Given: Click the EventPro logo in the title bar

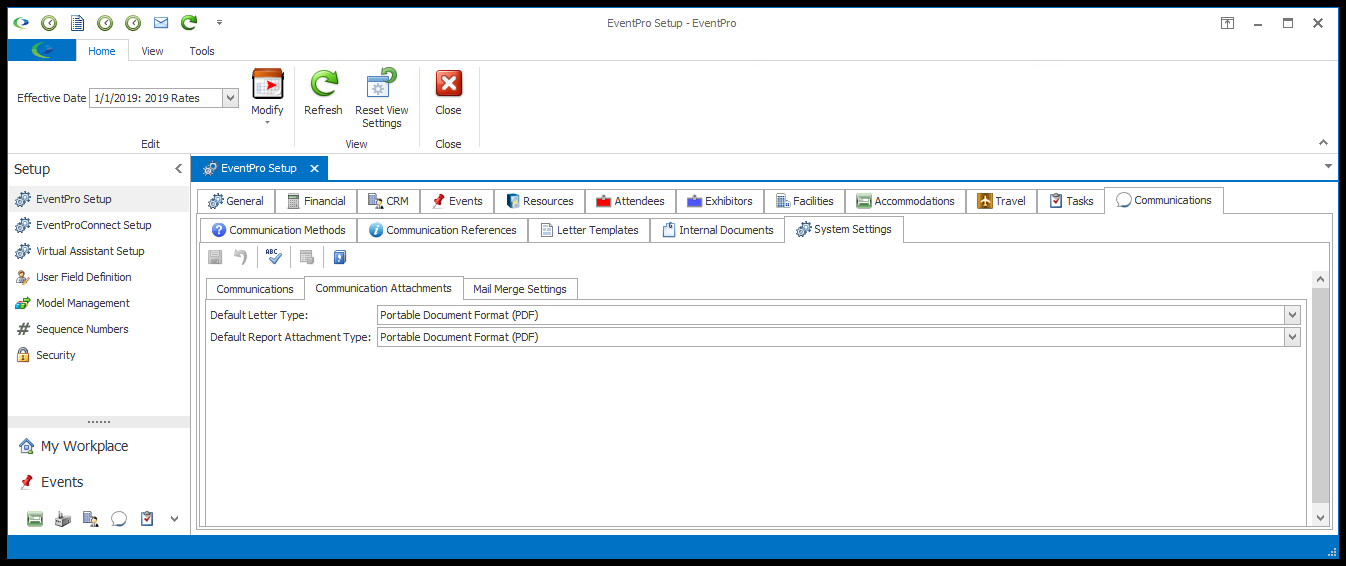Looking at the screenshot, I should click(21, 22).
